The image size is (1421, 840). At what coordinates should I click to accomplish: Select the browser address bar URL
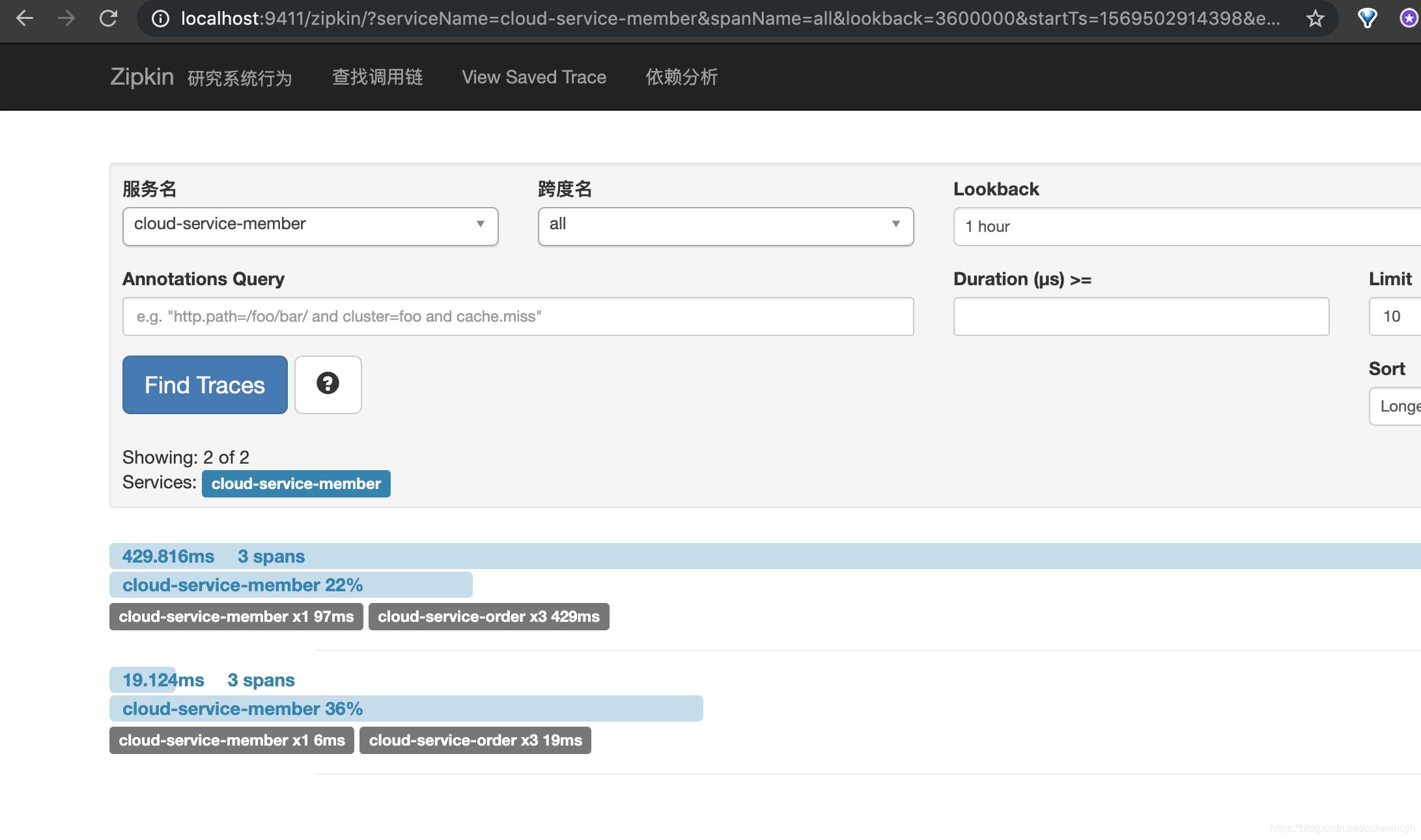(729, 18)
